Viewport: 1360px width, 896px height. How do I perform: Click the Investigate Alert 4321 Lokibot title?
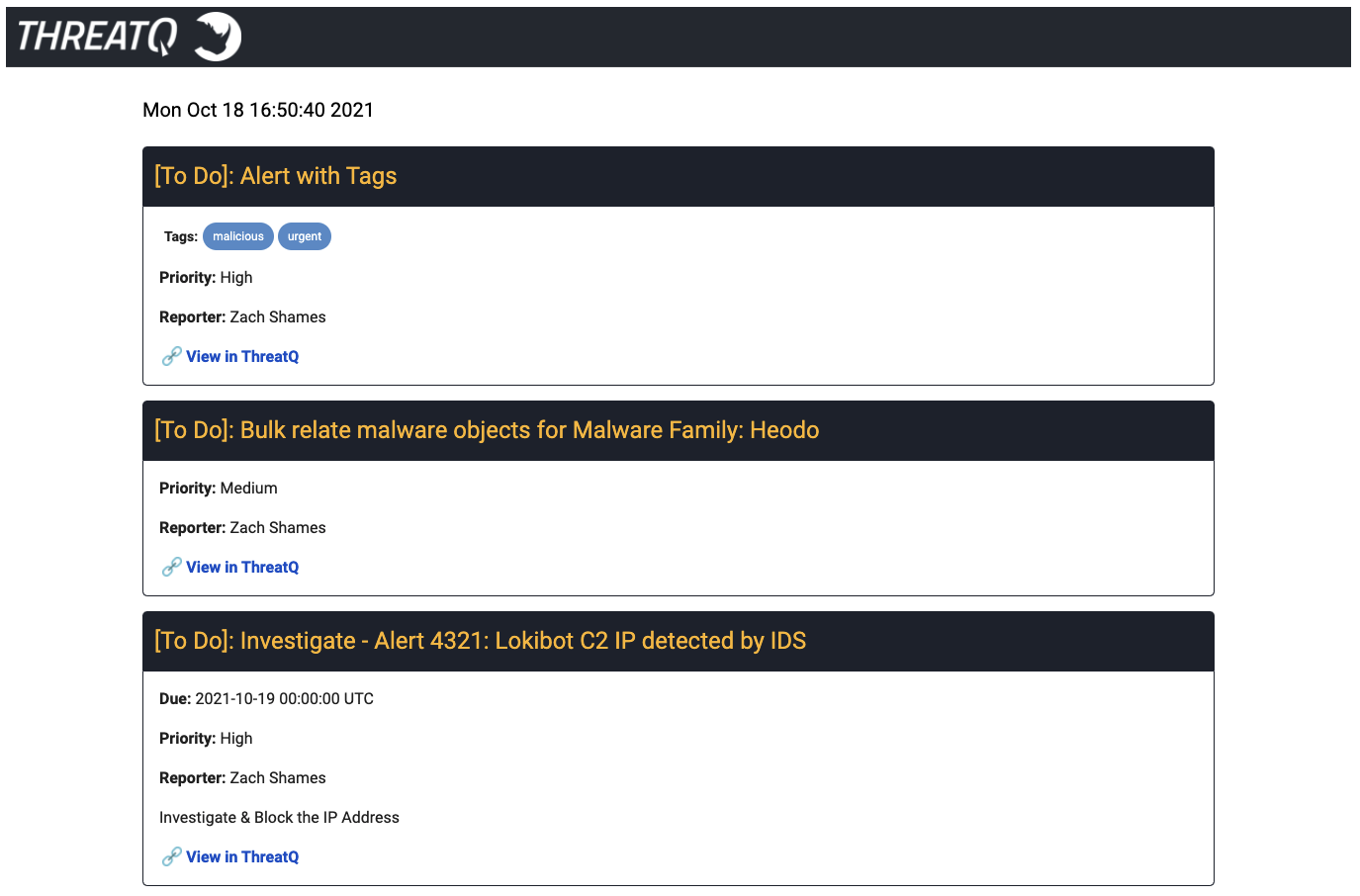coord(480,641)
